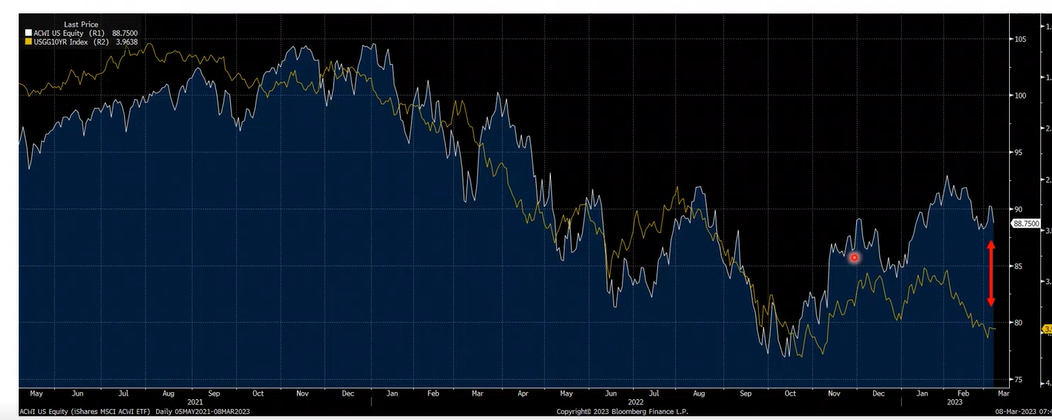Click the 85 label on the price axis

click(1018, 266)
